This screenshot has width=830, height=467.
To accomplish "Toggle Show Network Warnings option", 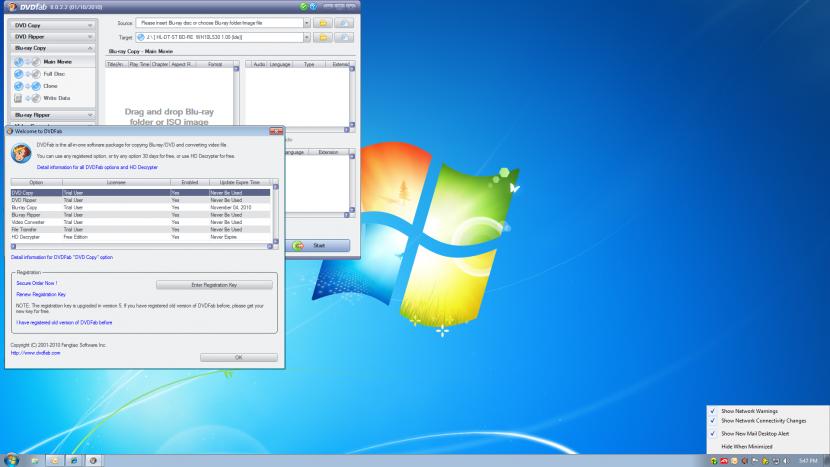I will [768, 411].
